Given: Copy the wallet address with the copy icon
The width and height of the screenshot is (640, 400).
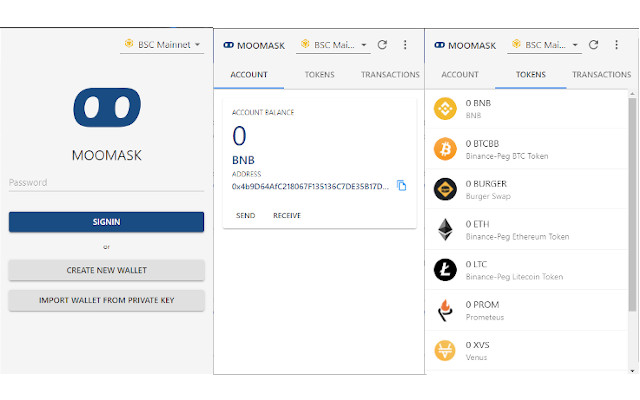Looking at the screenshot, I should (x=401, y=186).
